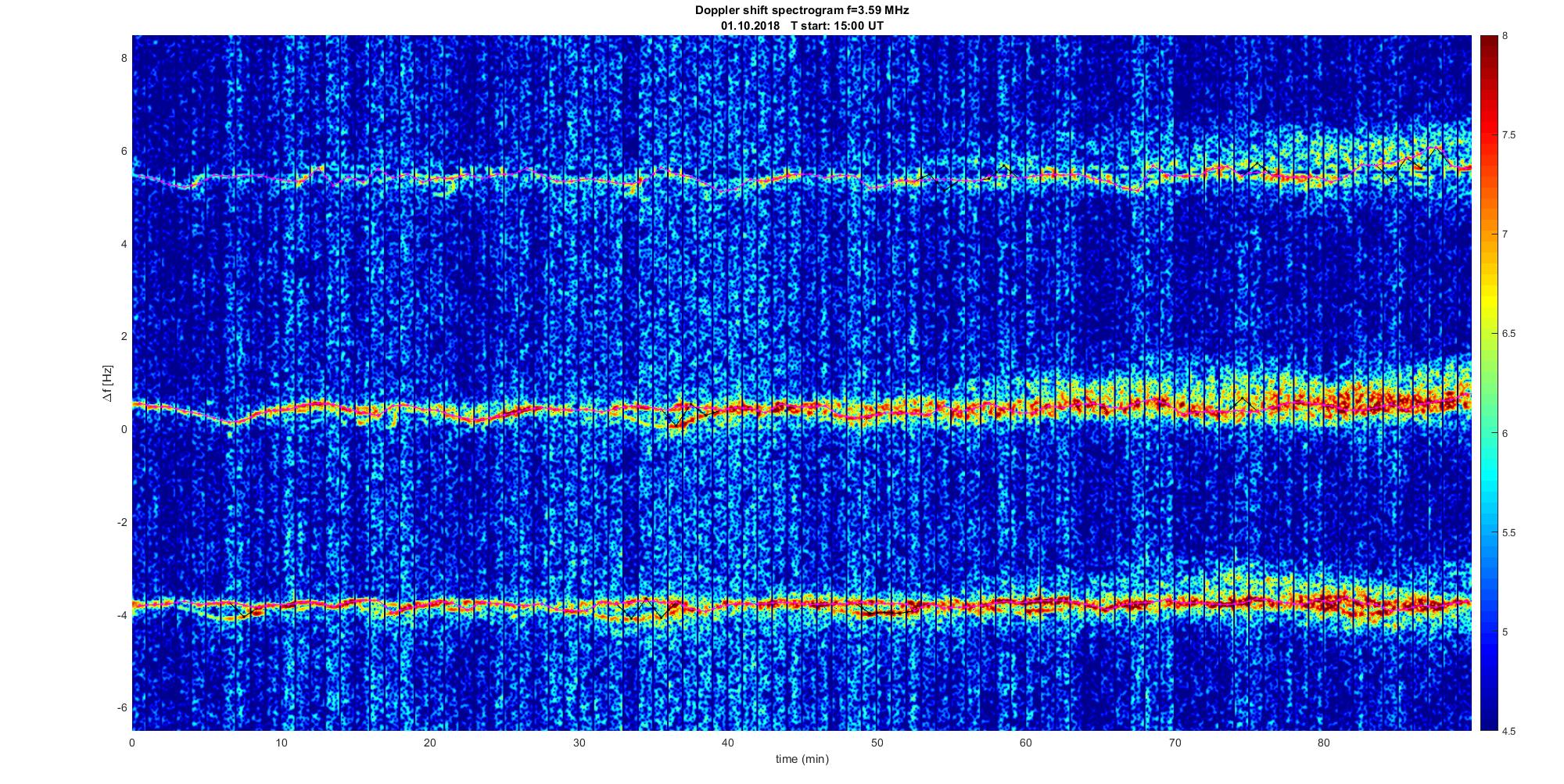Screen dimensions: 1564x784
Task: Click x-axis tick label '50'
Action: pos(877,743)
